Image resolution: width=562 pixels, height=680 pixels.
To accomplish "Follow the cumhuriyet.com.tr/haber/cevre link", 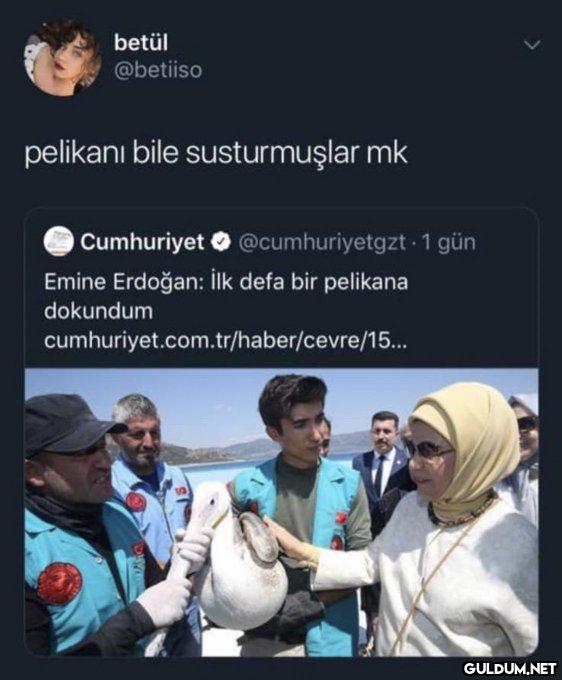I will [x=225, y=341].
